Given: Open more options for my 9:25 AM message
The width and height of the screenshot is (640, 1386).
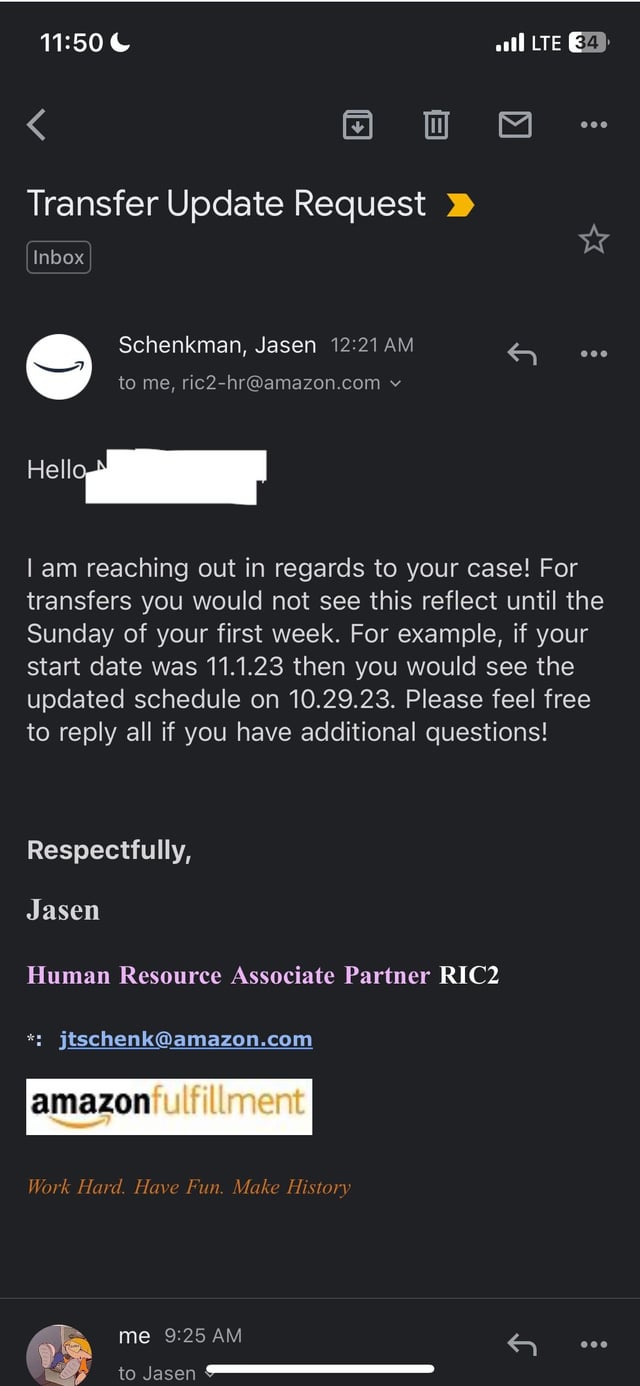Looking at the screenshot, I should tap(593, 1345).
